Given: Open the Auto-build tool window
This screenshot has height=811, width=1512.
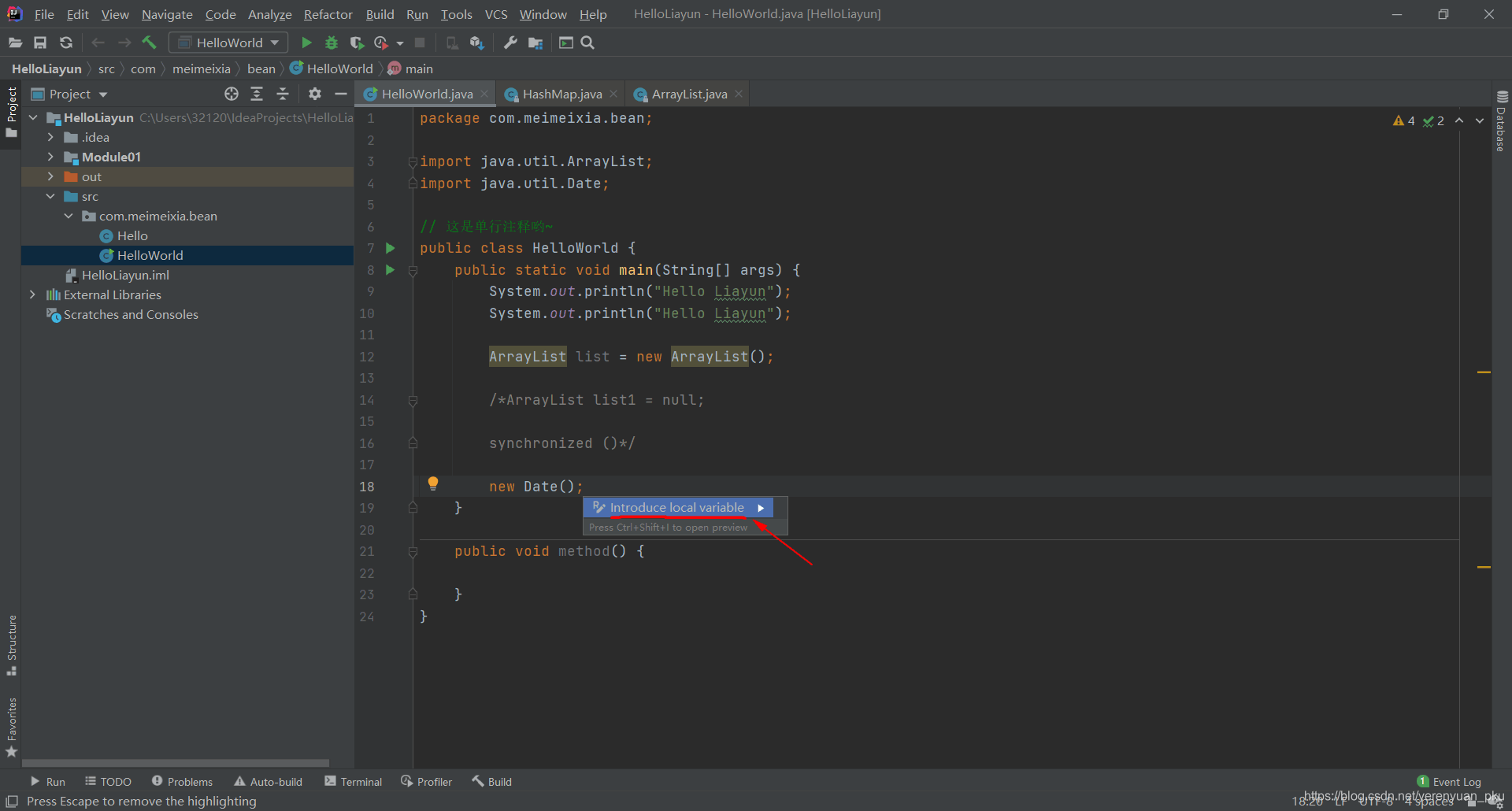Looking at the screenshot, I should pyautogui.click(x=268, y=782).
